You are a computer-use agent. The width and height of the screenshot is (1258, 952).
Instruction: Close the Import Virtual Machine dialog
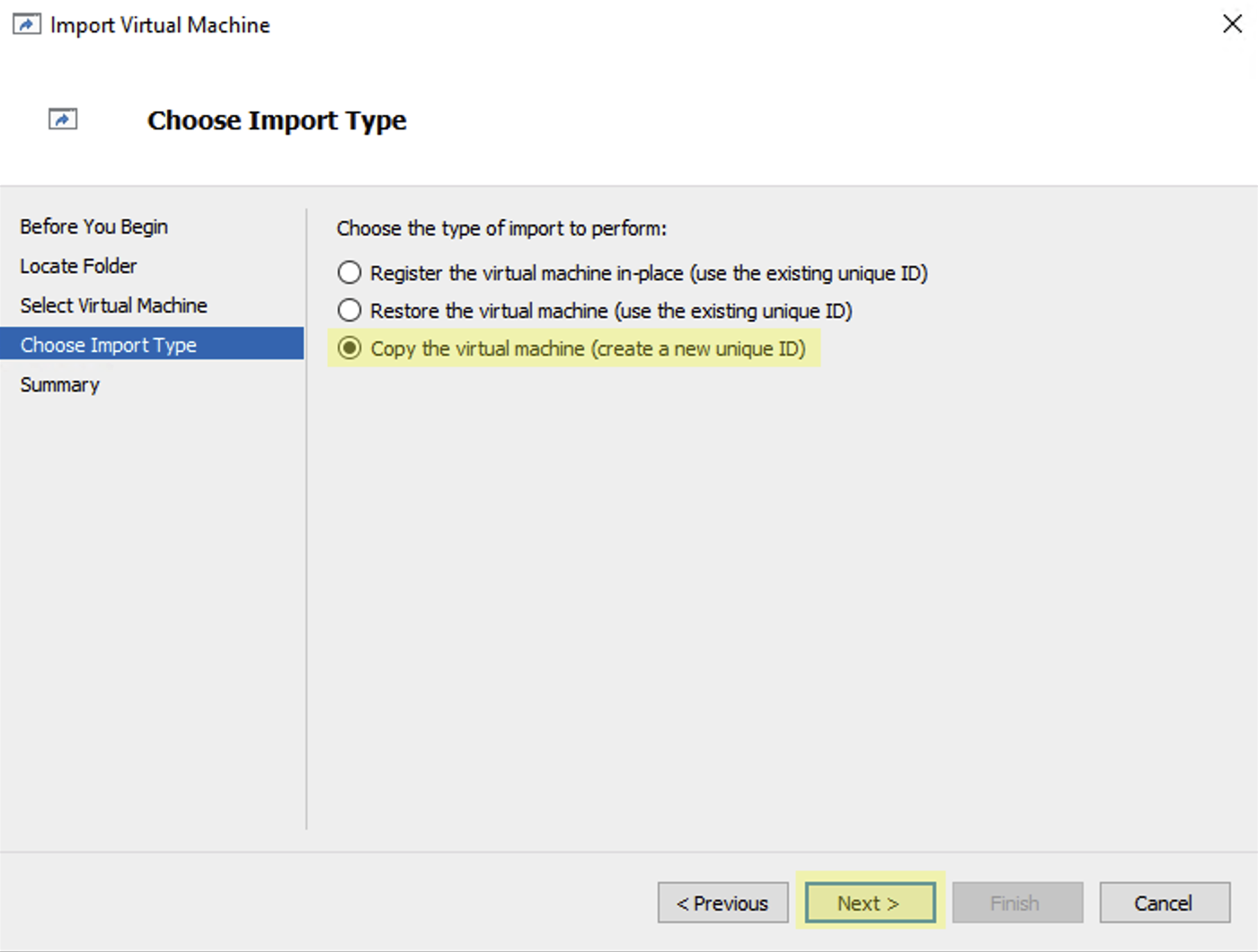(1232, 24)
